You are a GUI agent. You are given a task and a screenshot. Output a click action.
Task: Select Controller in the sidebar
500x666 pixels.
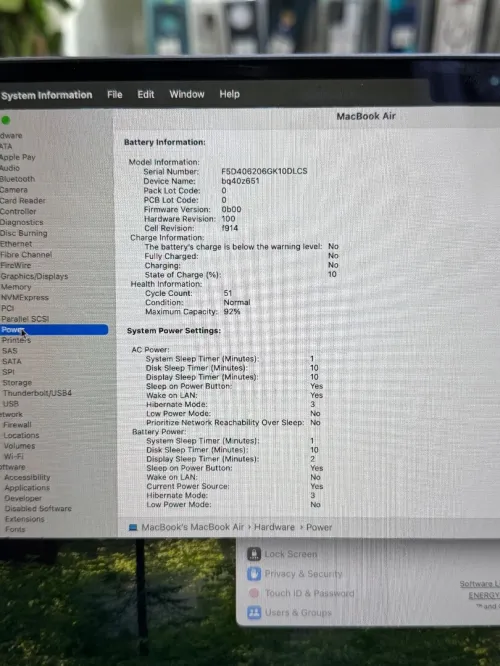pos(18,211)
